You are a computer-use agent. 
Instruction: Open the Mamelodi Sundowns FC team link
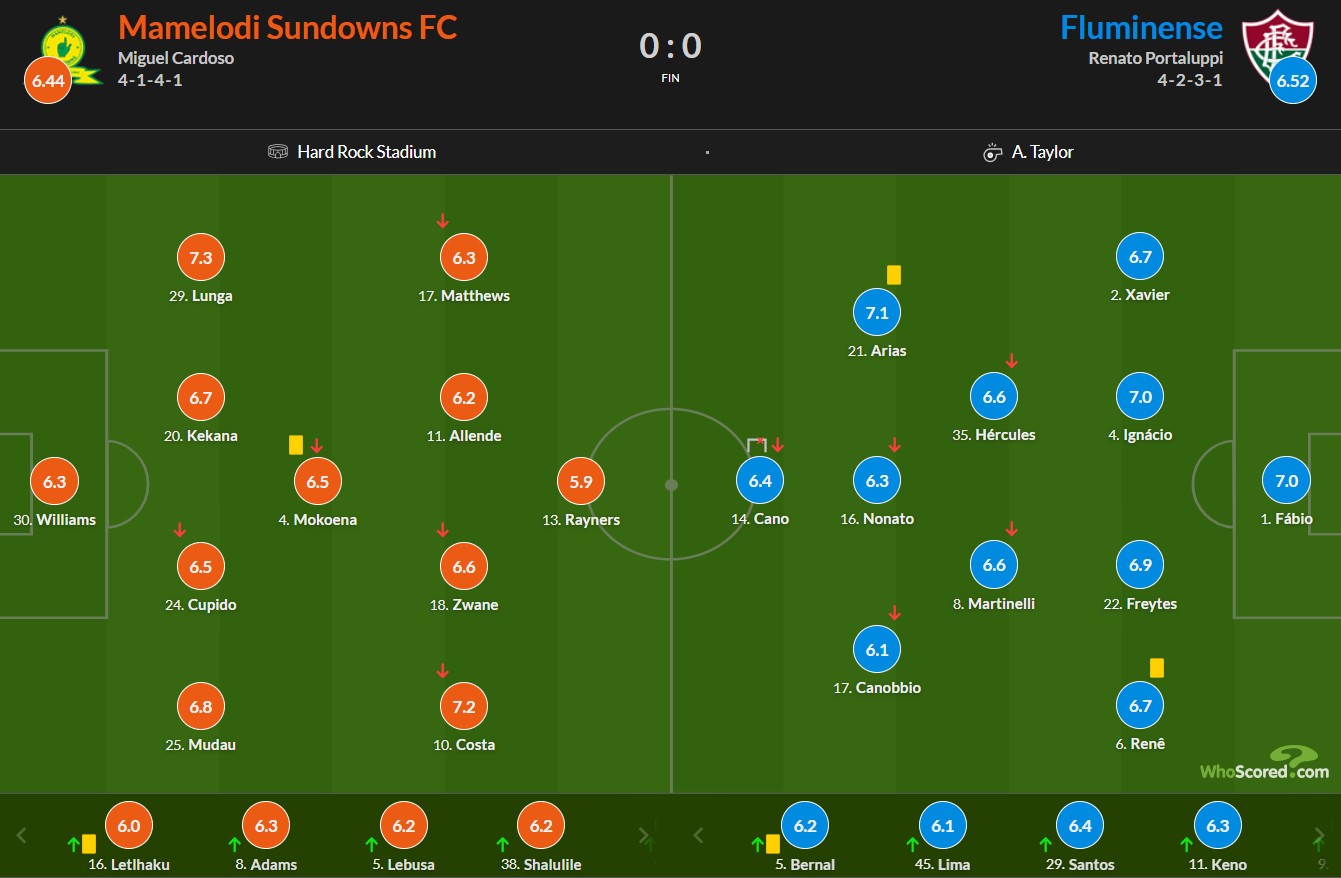tap(288, 27)
